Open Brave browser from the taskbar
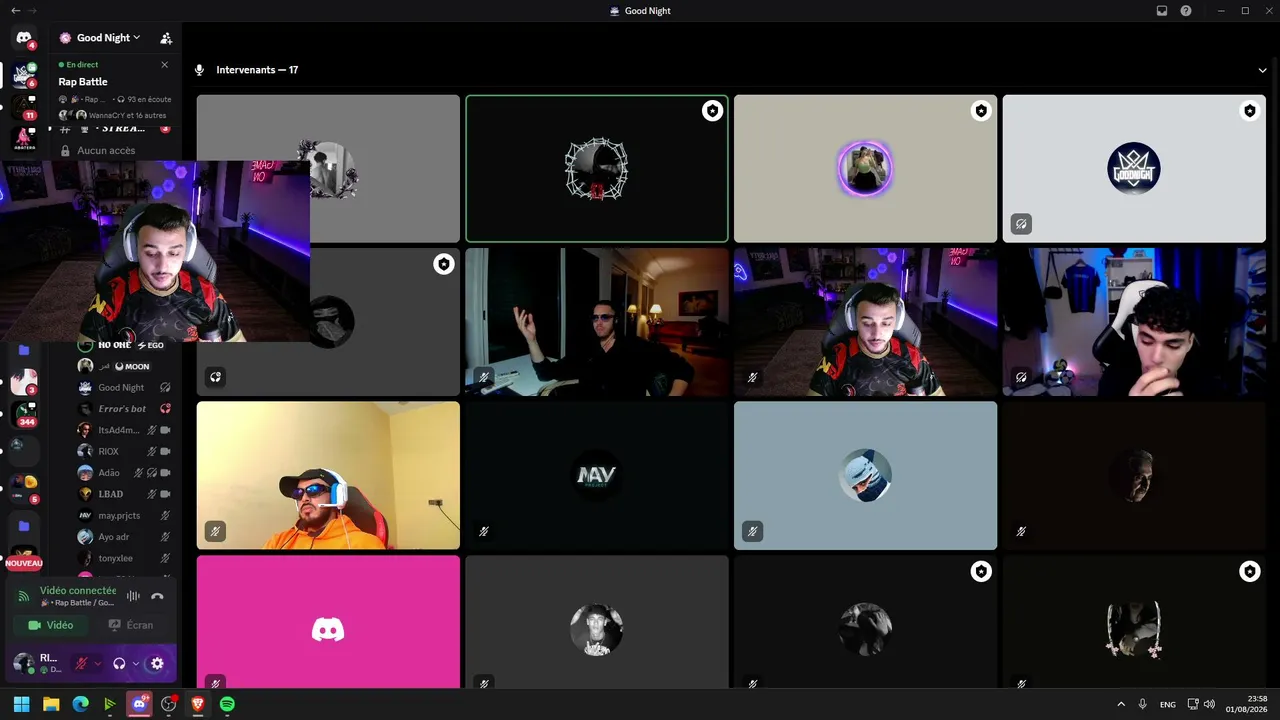This screenshot has height=720, width=1280. tap(198, 704)
